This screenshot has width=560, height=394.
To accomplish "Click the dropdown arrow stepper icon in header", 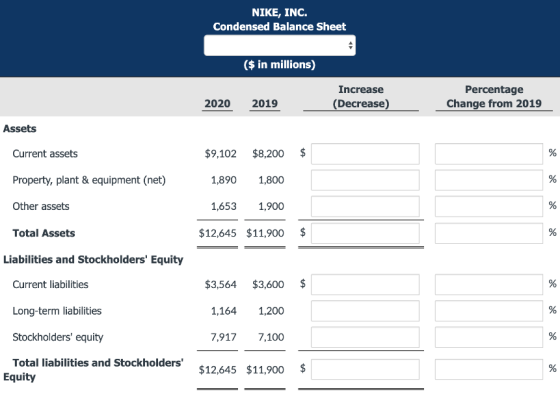I will [350, 45].
